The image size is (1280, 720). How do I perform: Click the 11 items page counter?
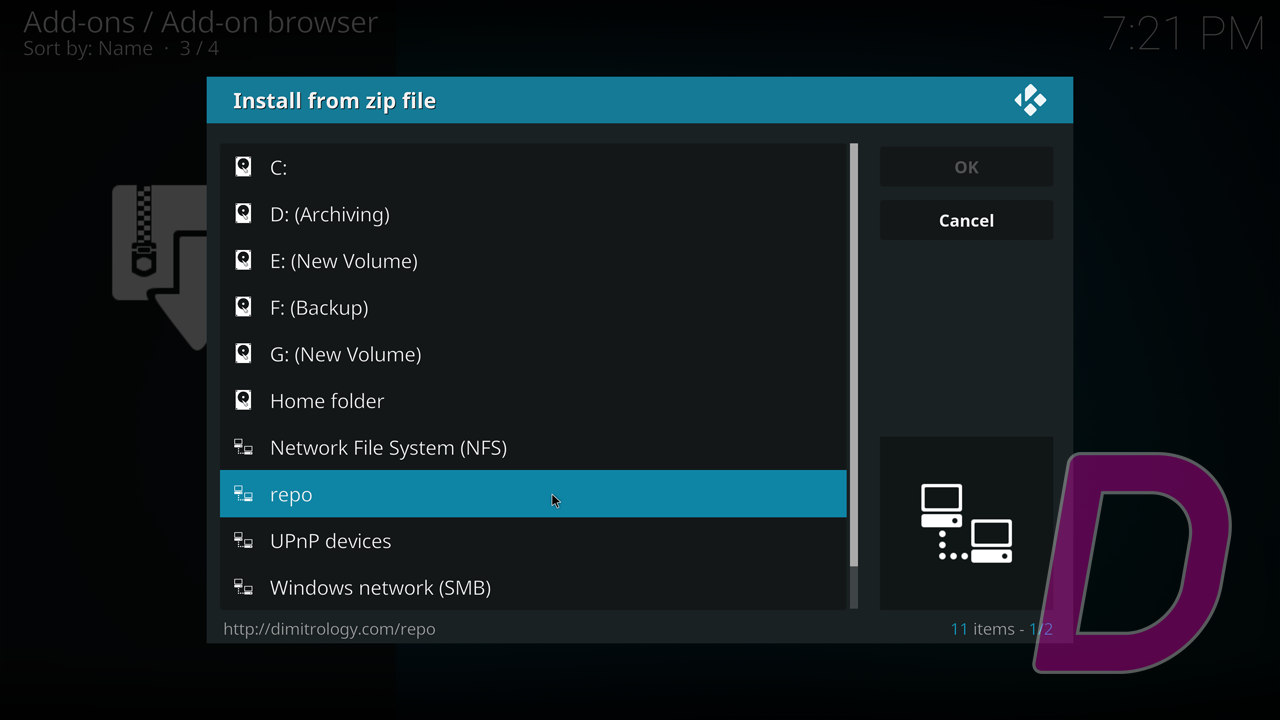(1001, 629)
